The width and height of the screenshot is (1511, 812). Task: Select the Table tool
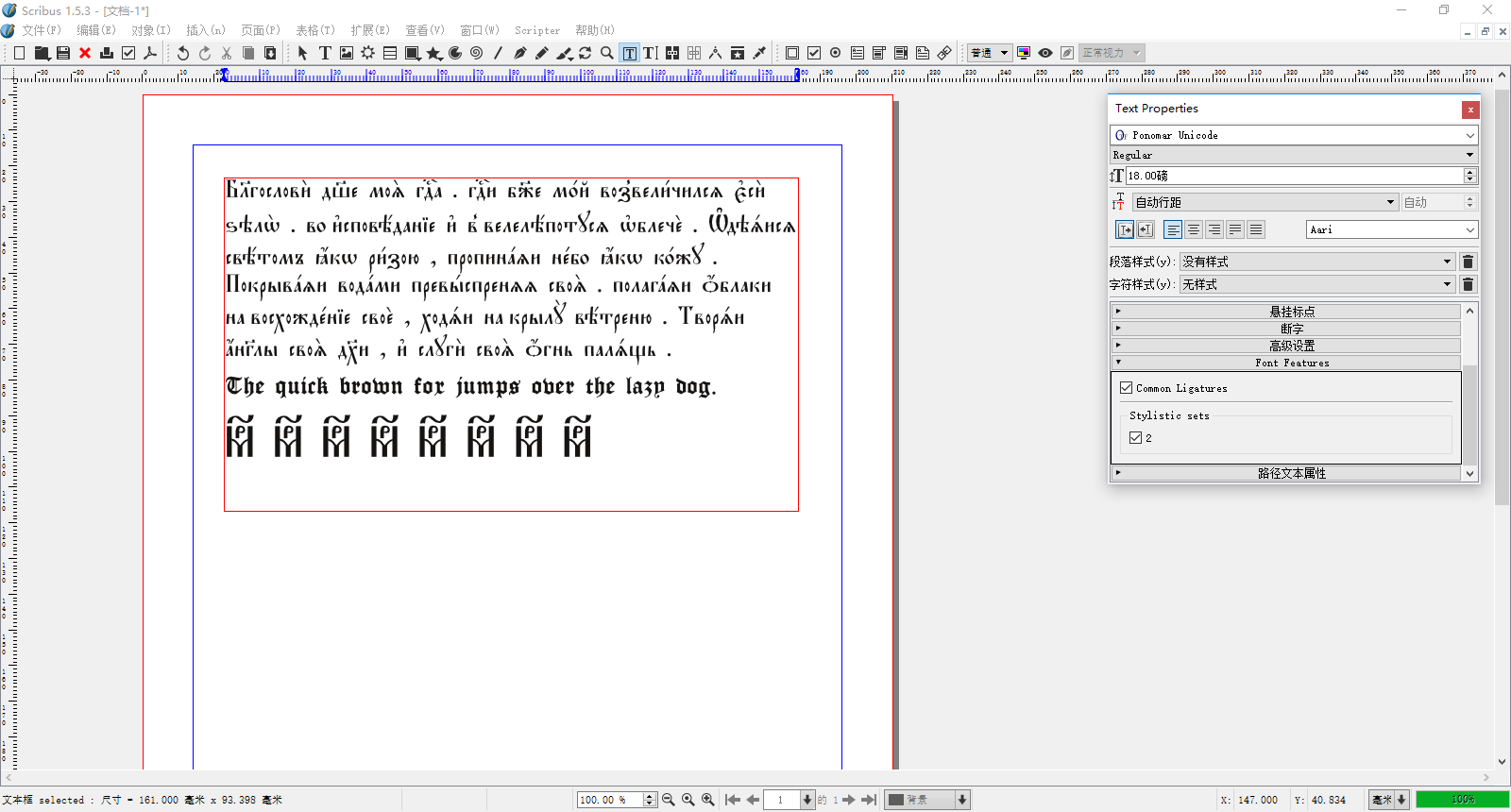click(x=390, y=53)
